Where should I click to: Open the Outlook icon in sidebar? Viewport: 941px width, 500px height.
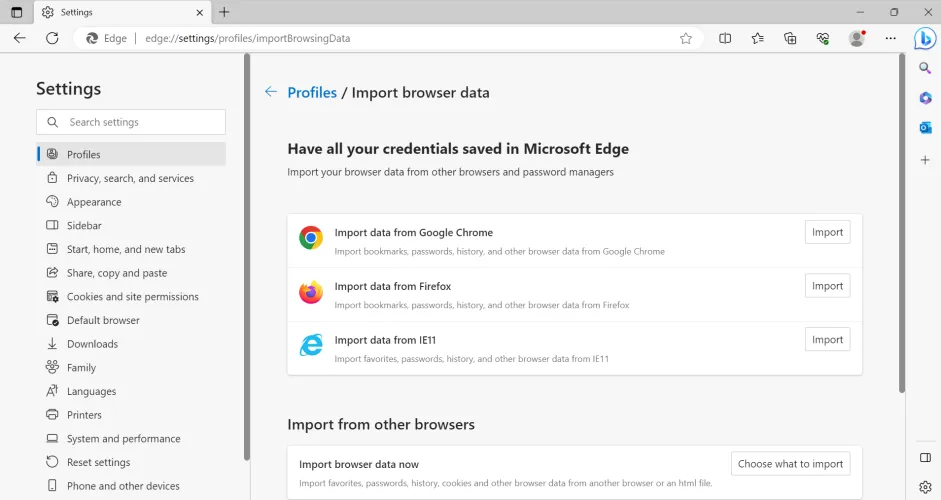coord(925,128)
